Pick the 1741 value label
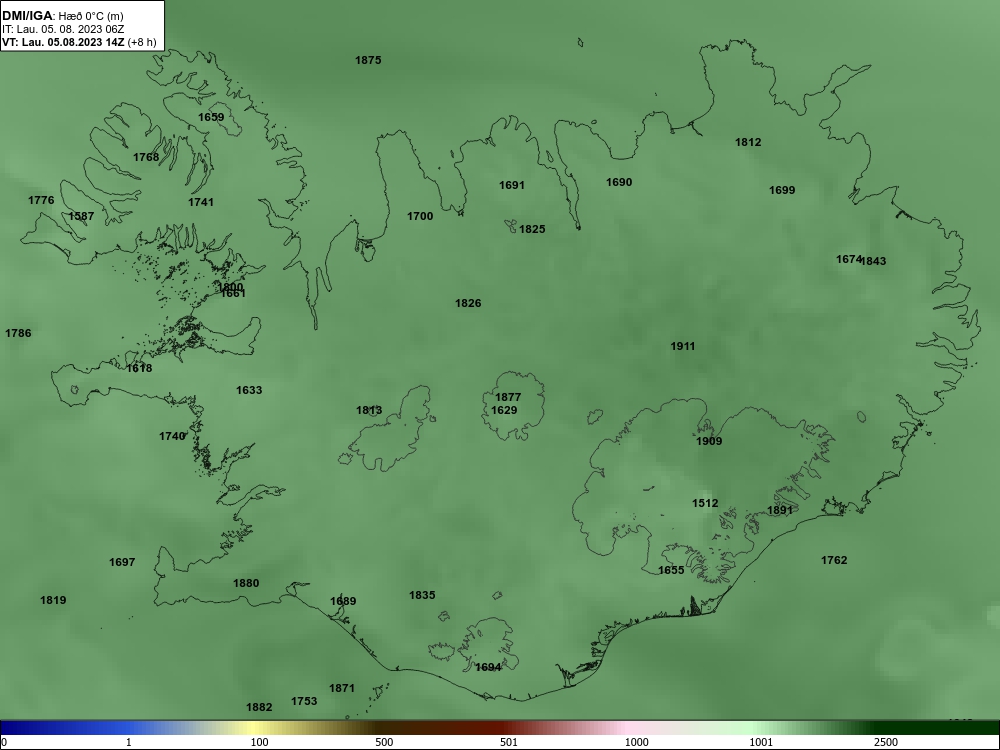Viewport: 1000px width, 750px height. point(201,202)
